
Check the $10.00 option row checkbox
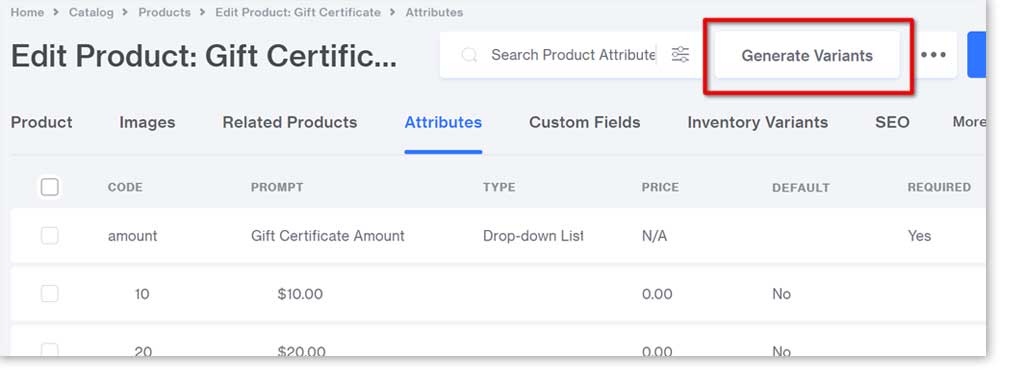tap(50, 294)
